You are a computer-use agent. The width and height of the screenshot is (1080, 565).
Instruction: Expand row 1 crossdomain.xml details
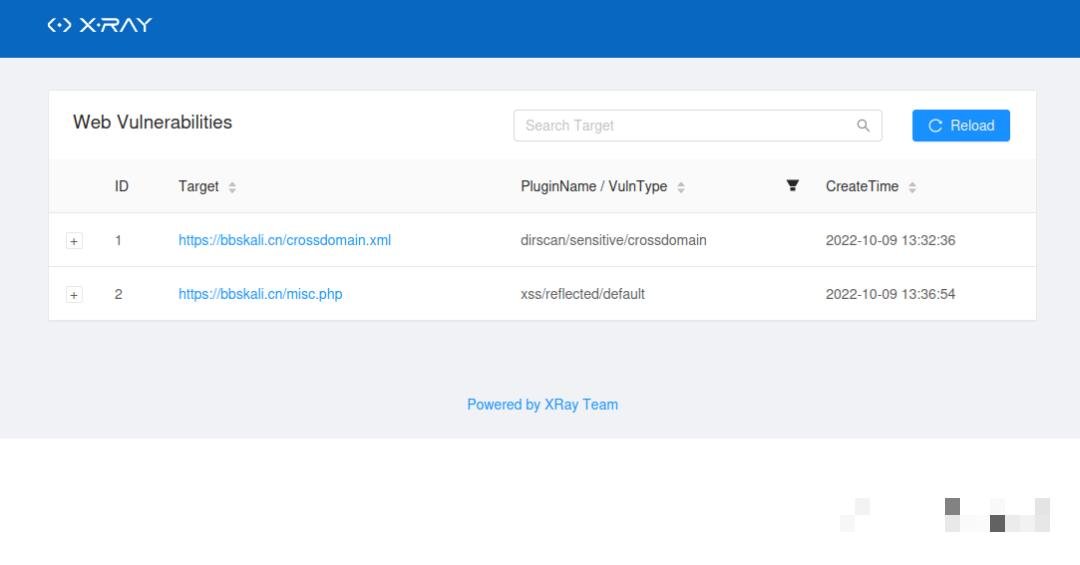coord(74,241)
